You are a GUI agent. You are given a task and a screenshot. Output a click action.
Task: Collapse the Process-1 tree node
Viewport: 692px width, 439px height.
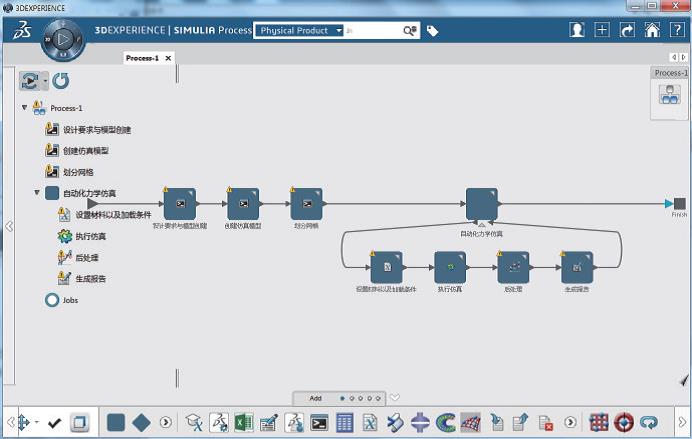pyautogui.click(x=24, y=107)
